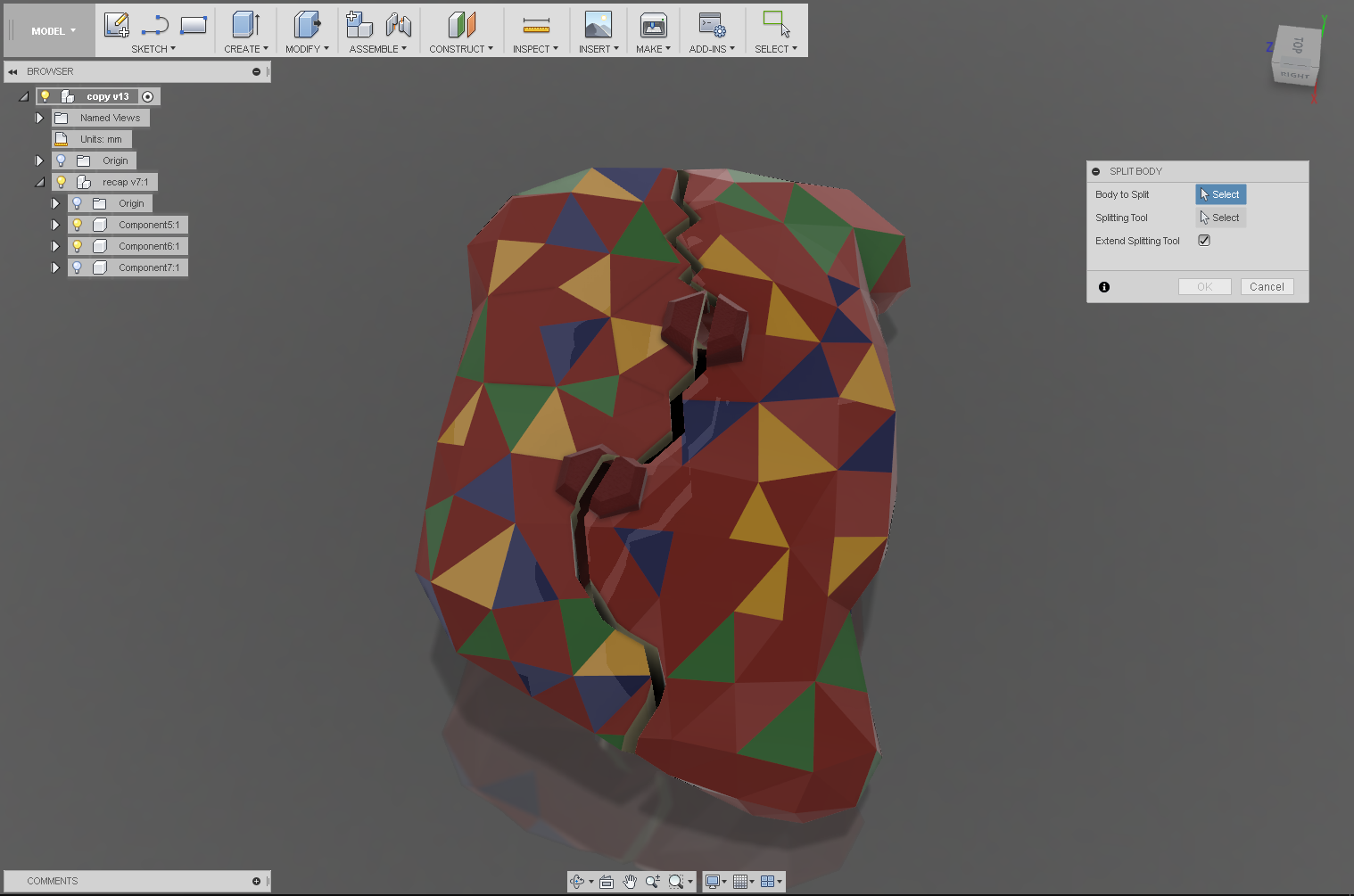Open the ASSEMBLE menu

[x=378, y=49]
